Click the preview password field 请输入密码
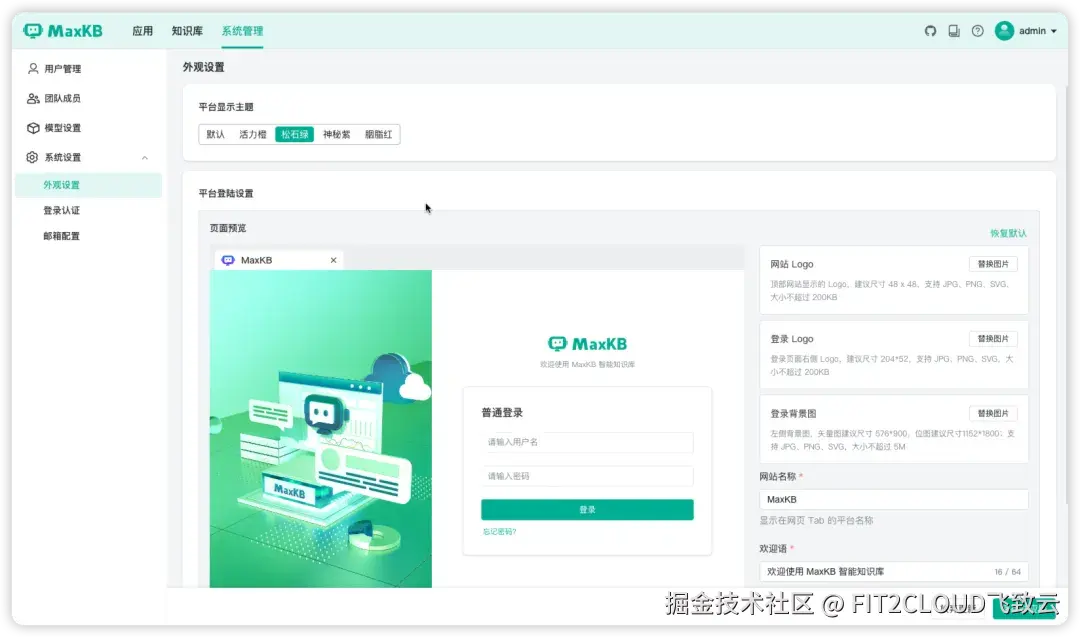Viewport: 1080px width, 637px height. pyautogui.click(x=588, y=476)
